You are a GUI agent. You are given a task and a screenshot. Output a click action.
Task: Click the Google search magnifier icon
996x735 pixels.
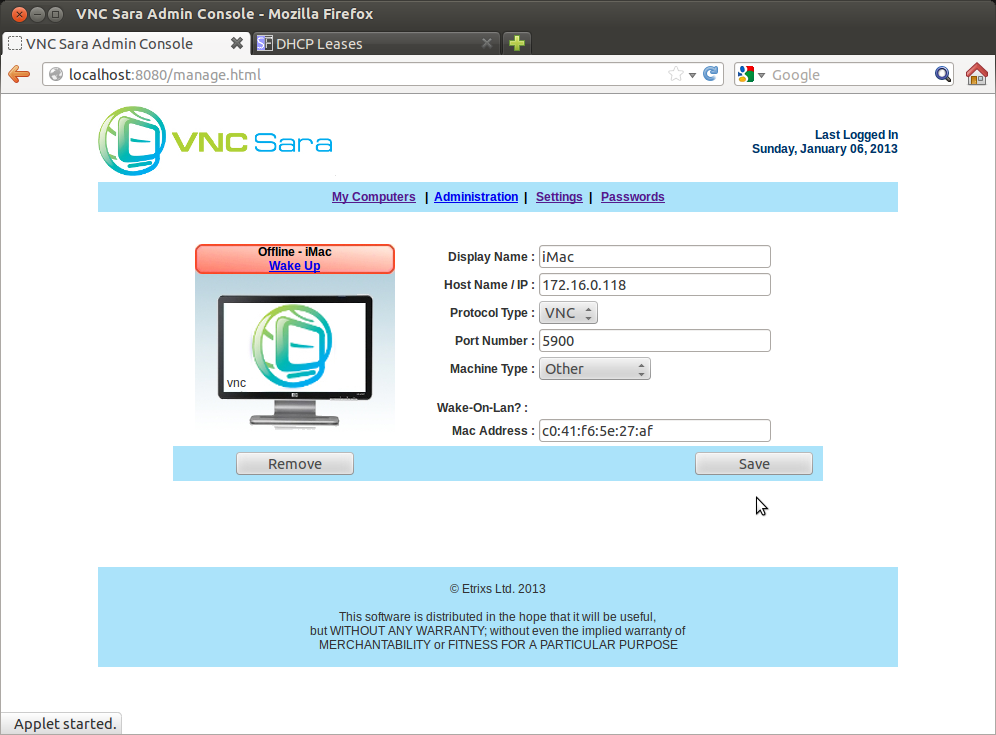click(941, 74)
